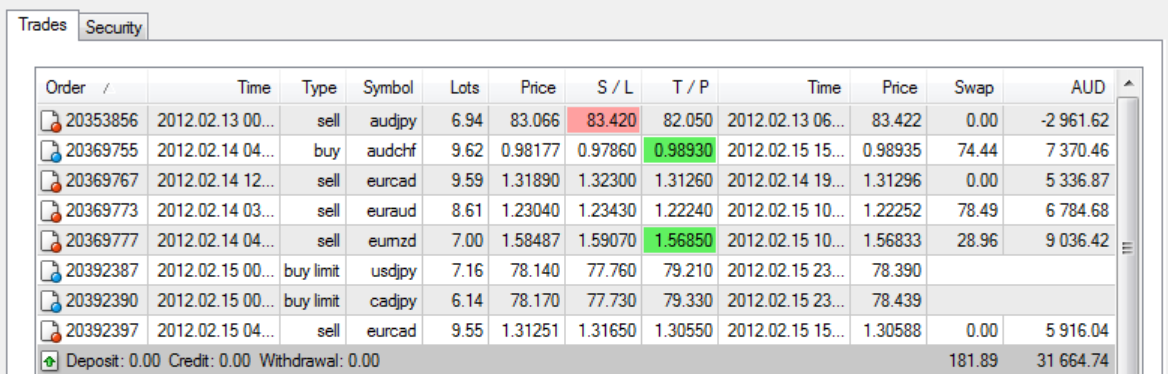Click the T/P value 1.30550
The image size is (1168, 374).
[x=684, y=331]
